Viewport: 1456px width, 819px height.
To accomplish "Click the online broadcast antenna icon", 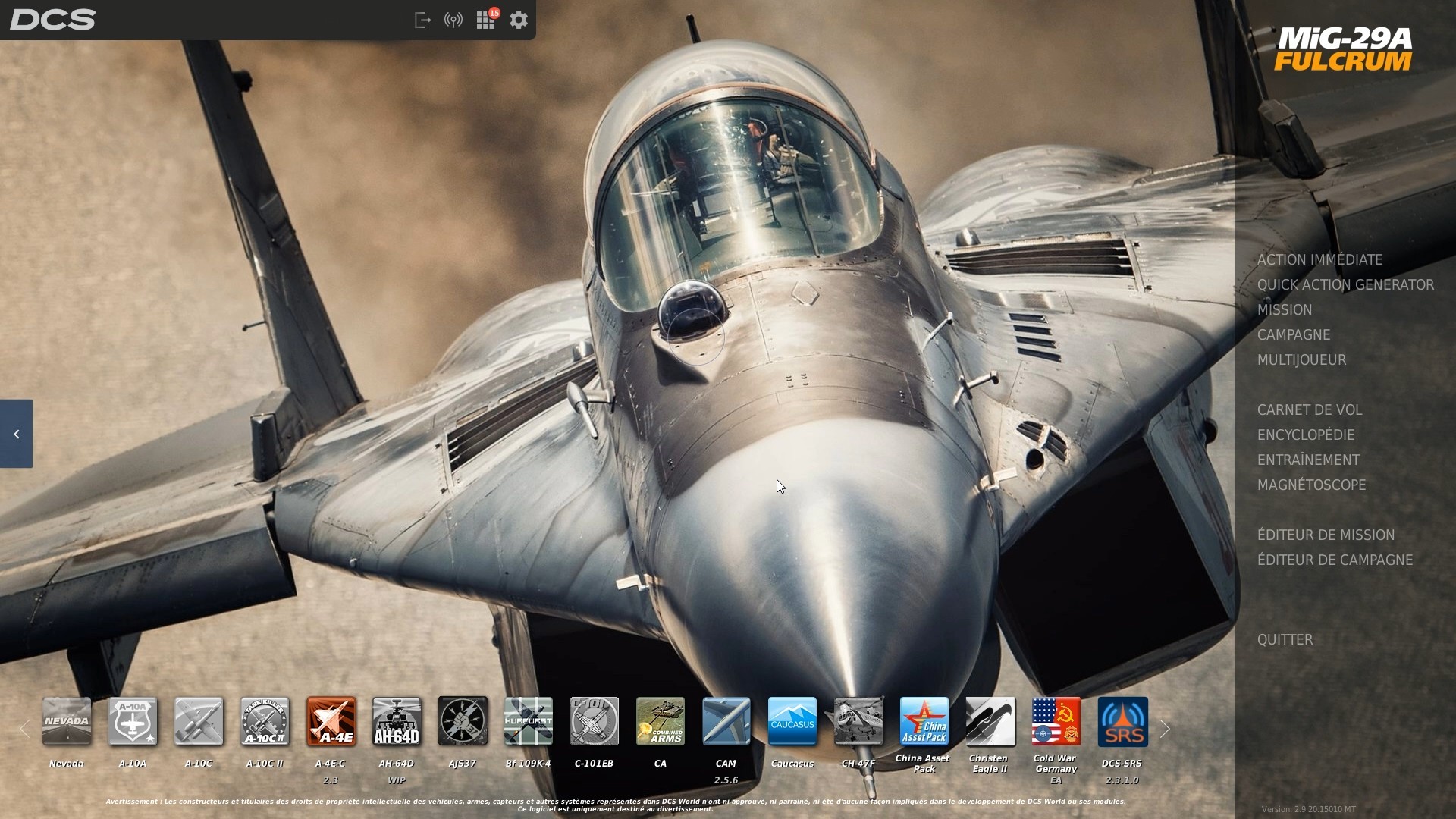I will pyautogui.click(x=453, y=20).
